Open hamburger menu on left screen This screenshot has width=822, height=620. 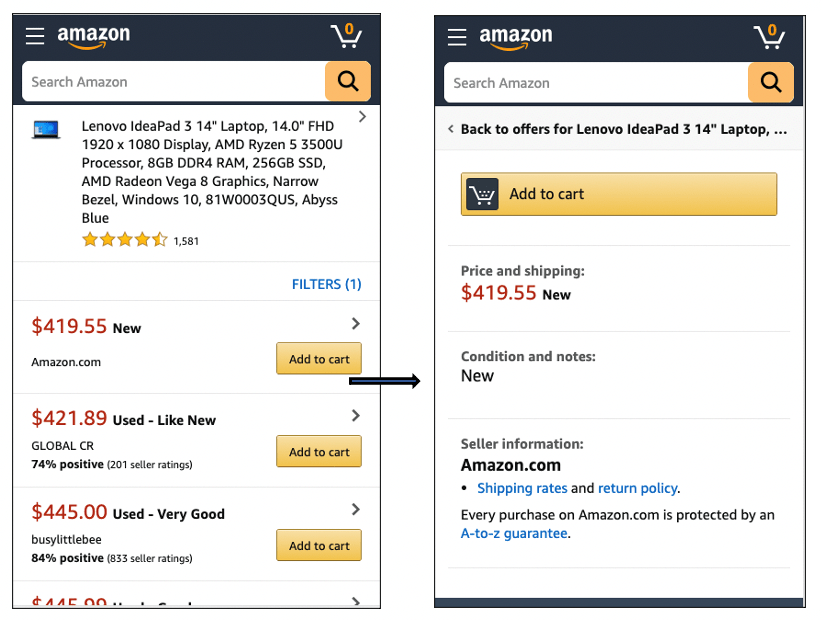pyautogui.click(x=35, y=37)
